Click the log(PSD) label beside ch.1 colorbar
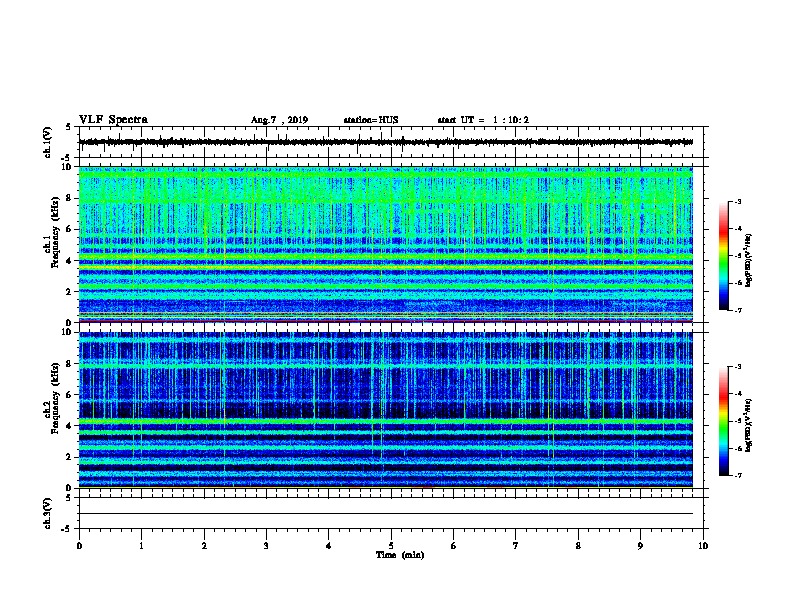Screen dimensions: 792x612 [x=749, y=260]
